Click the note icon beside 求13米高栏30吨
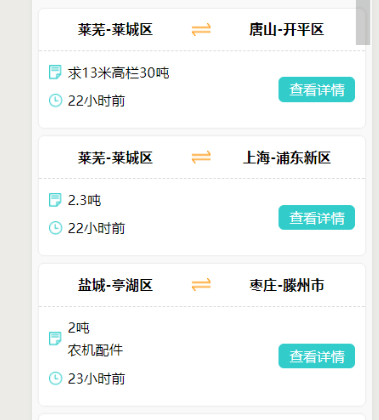The height and width of the screenshot is (420, 379). (x=55, y=72)
